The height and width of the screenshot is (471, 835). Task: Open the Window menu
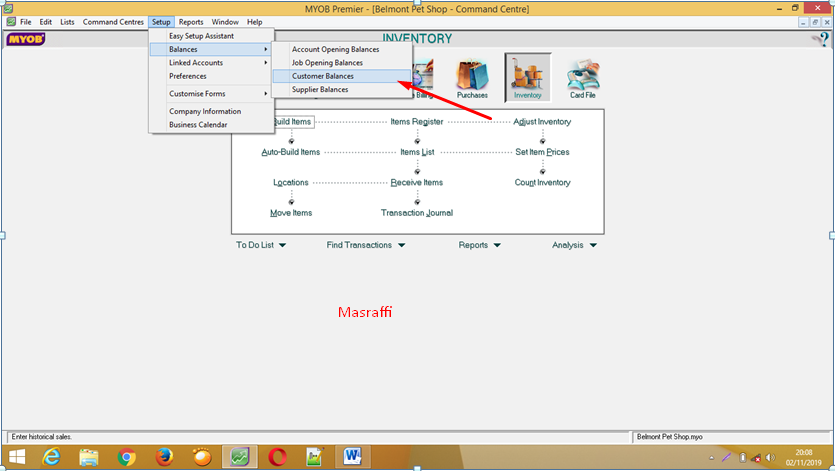pyautogui.click(x=225, y=22)
